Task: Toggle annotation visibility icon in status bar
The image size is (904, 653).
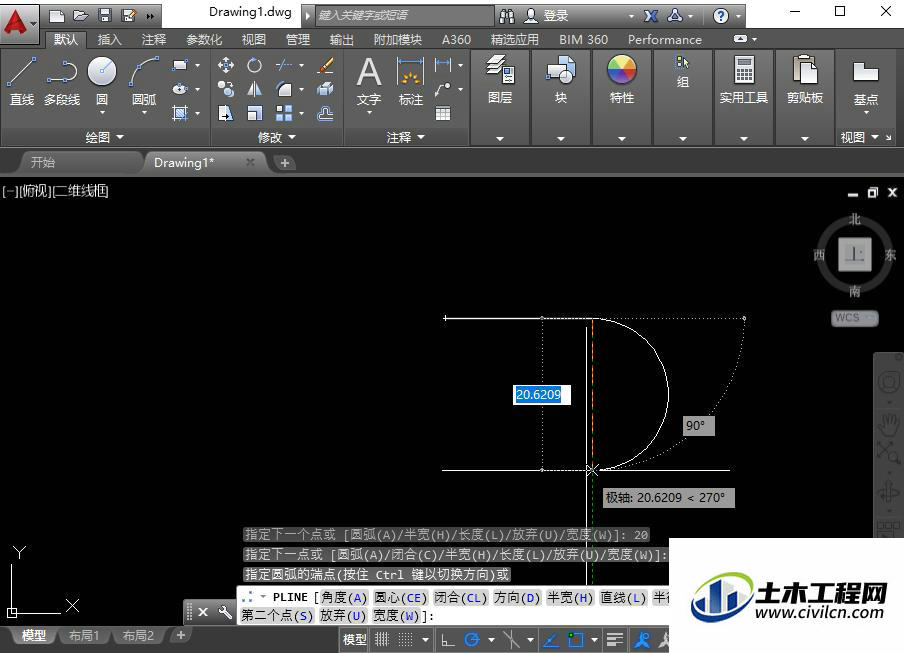Action: point(642,639)
